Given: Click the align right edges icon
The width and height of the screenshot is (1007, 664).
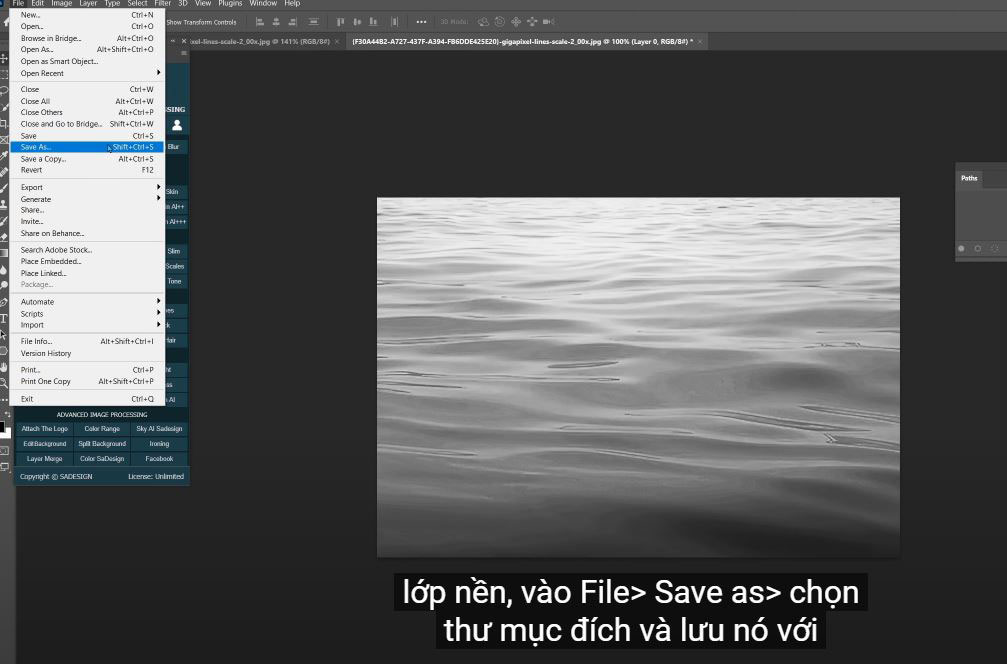Looking at the screenshot, I should coord(293,22).
